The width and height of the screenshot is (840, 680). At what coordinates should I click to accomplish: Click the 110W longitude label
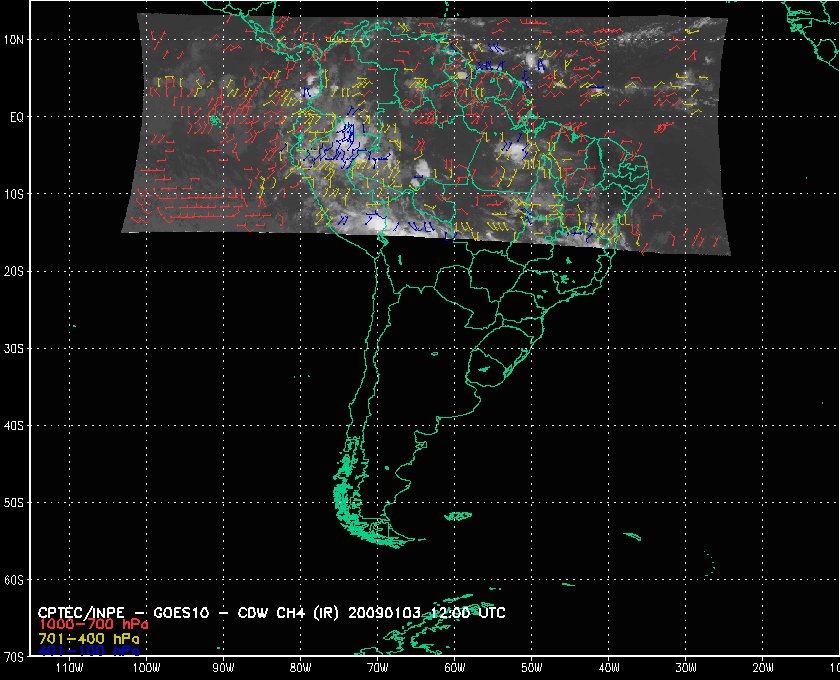pos(68,667)
